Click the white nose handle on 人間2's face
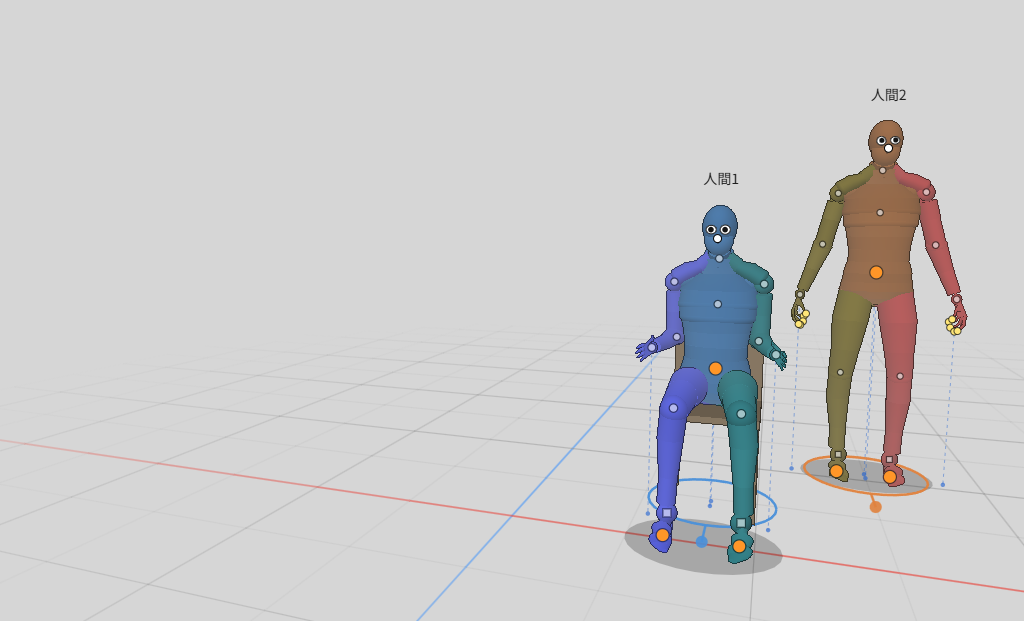 (x=888, y=148)
